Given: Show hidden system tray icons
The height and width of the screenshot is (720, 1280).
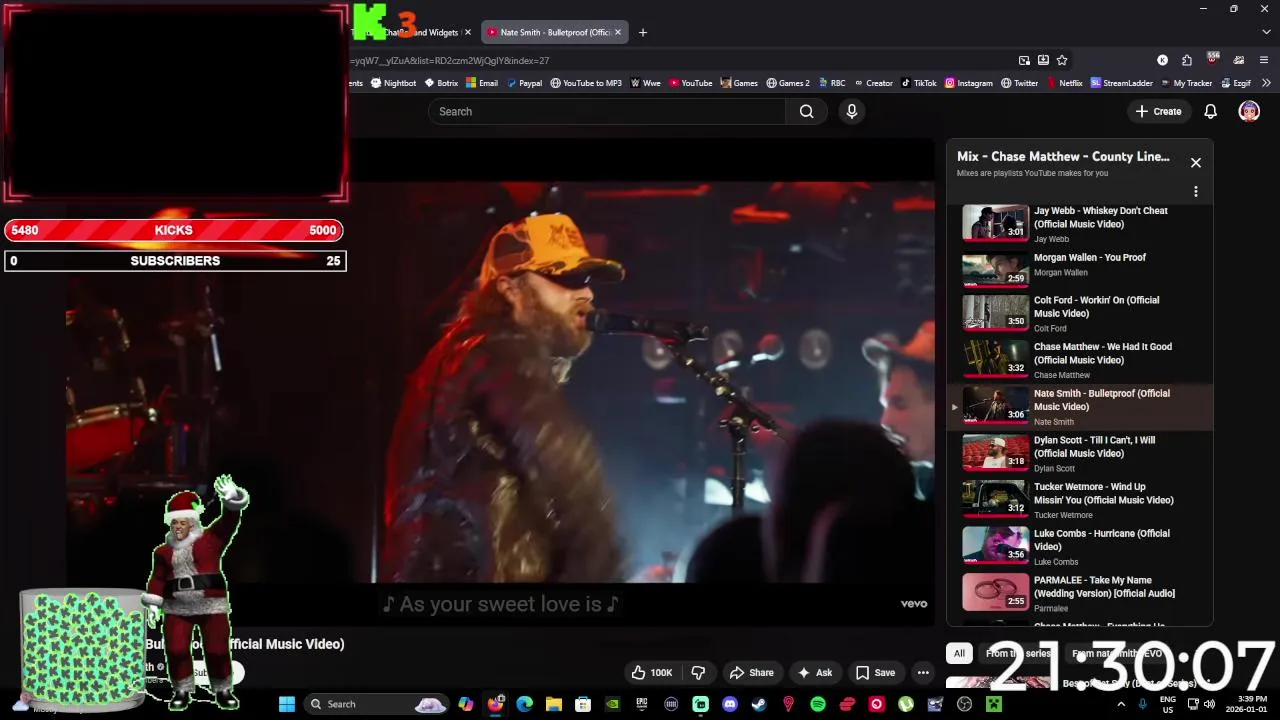Looking at the screenshot, I should pos(1121,704).
